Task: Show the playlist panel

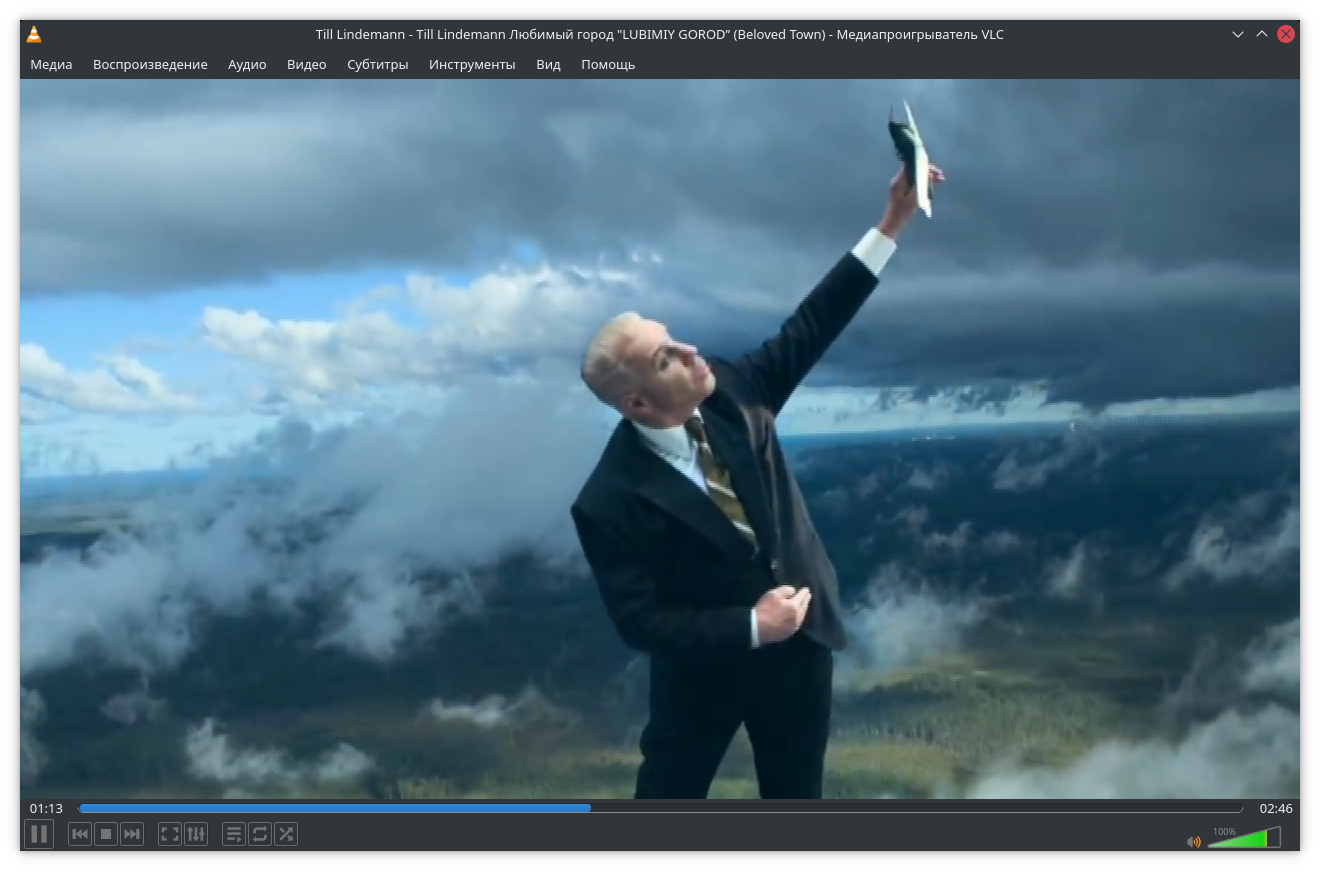Action: tap(233, 834)
